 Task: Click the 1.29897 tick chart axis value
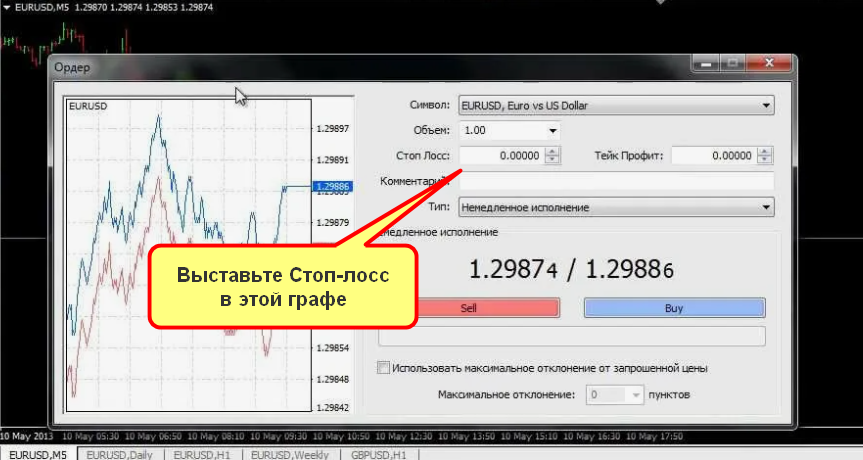tap(332, 129)
